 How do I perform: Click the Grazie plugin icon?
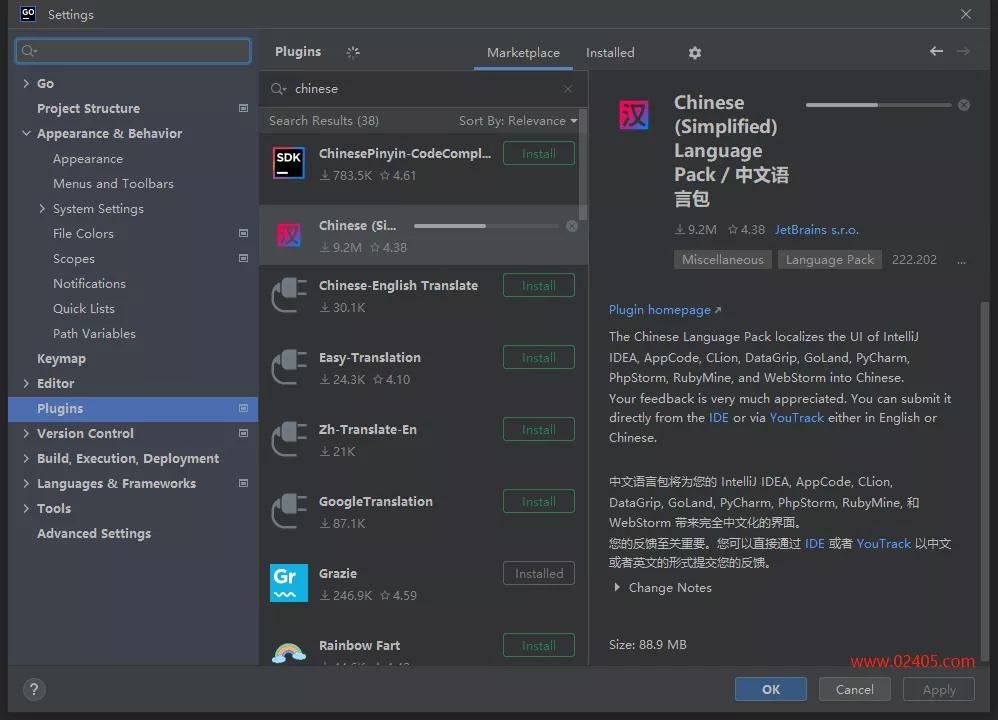tap(289, 582)
